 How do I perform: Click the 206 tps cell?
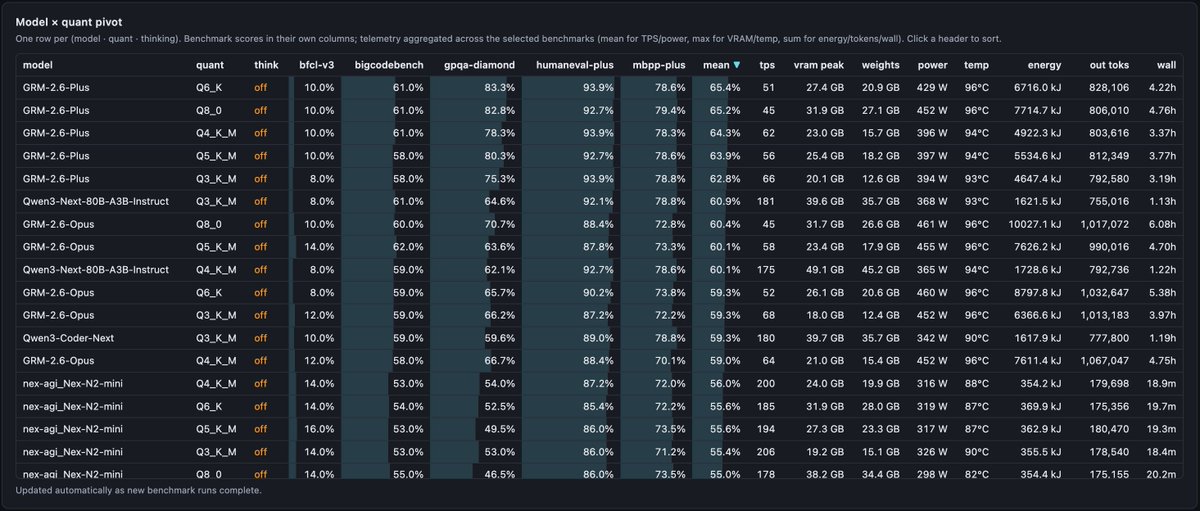click(765, 452)
